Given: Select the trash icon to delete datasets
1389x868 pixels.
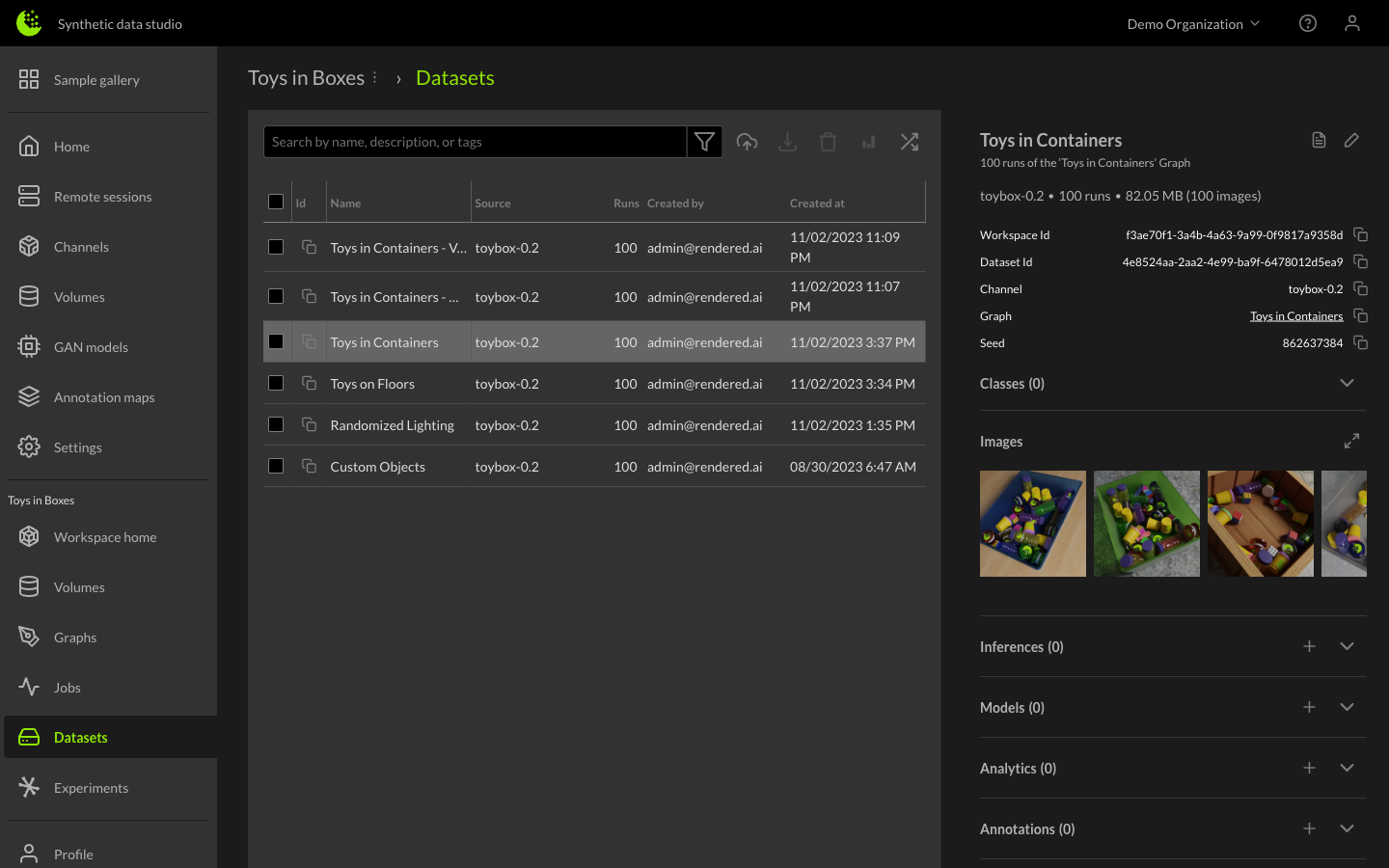Looking at the screenshot, I should [x=828, y=142].
